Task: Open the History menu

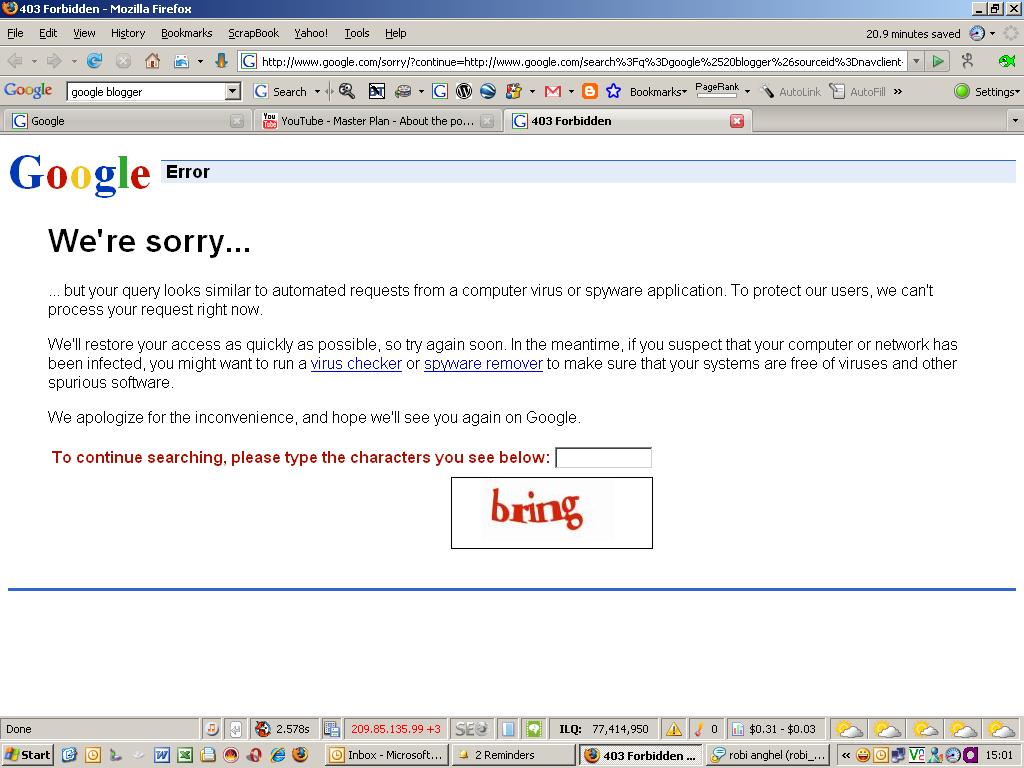Action: point(127,33)
